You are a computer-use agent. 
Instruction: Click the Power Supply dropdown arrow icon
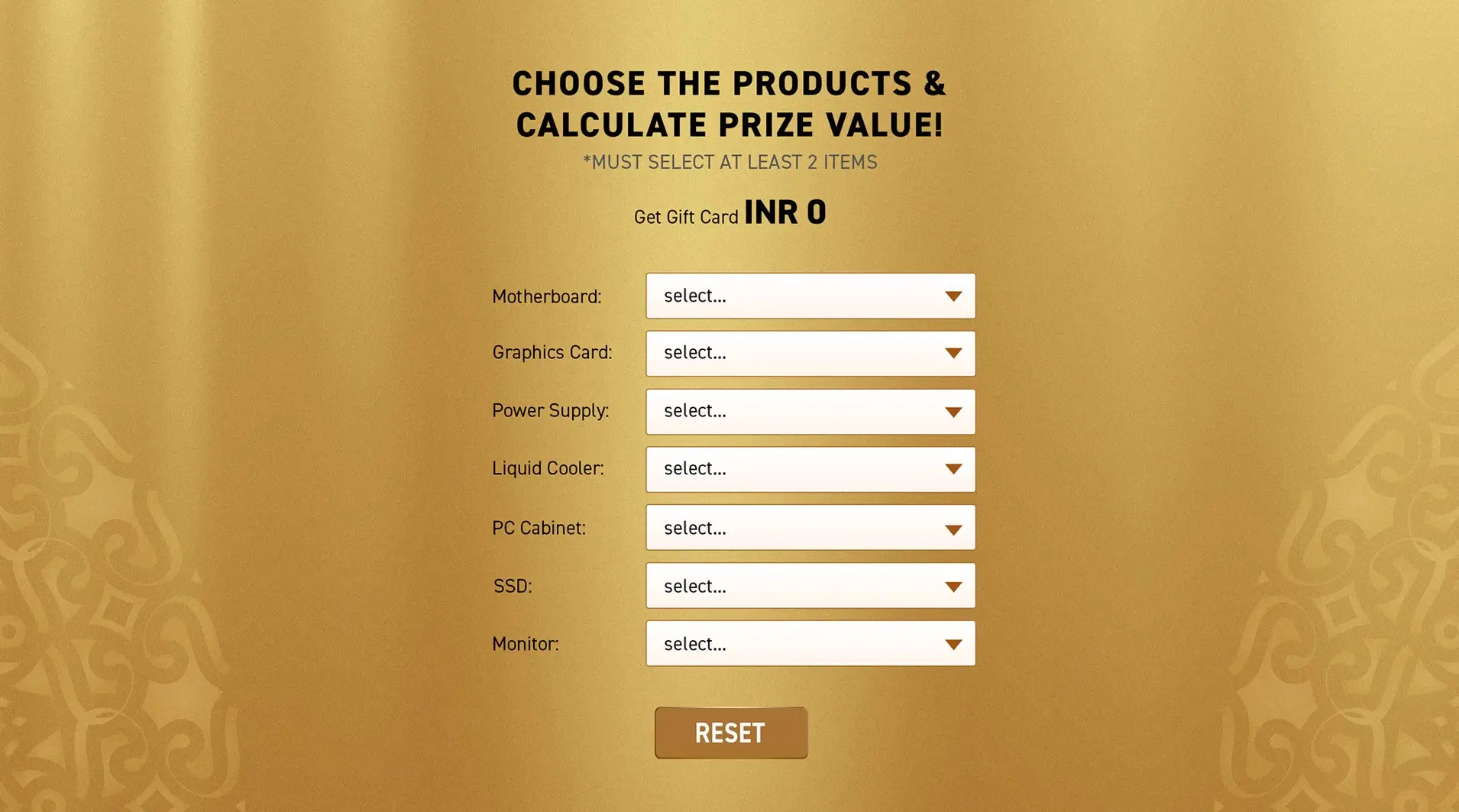[953, 411]
